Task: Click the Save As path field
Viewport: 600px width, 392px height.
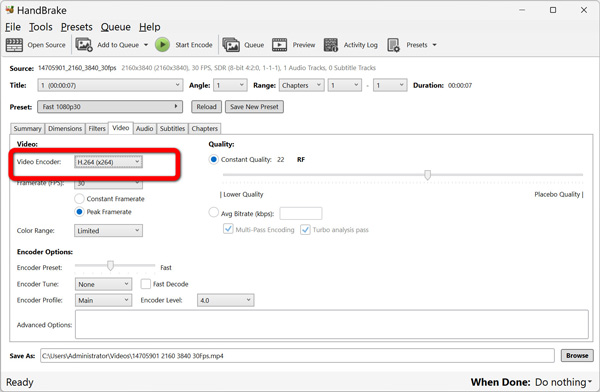Action: click(x=297, y=356)
